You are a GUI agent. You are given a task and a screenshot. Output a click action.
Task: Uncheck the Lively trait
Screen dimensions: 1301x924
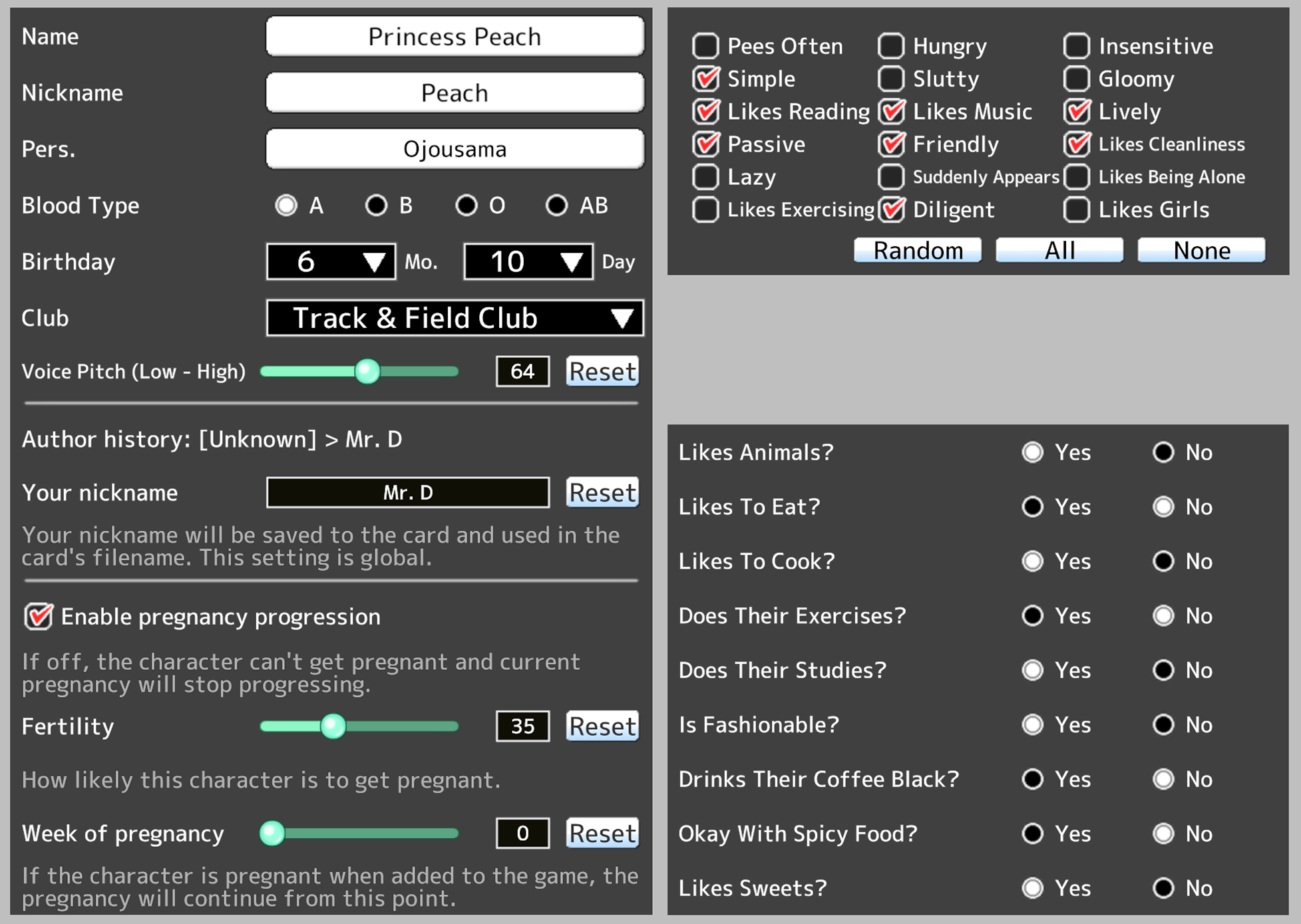(x=1077, y=111)
